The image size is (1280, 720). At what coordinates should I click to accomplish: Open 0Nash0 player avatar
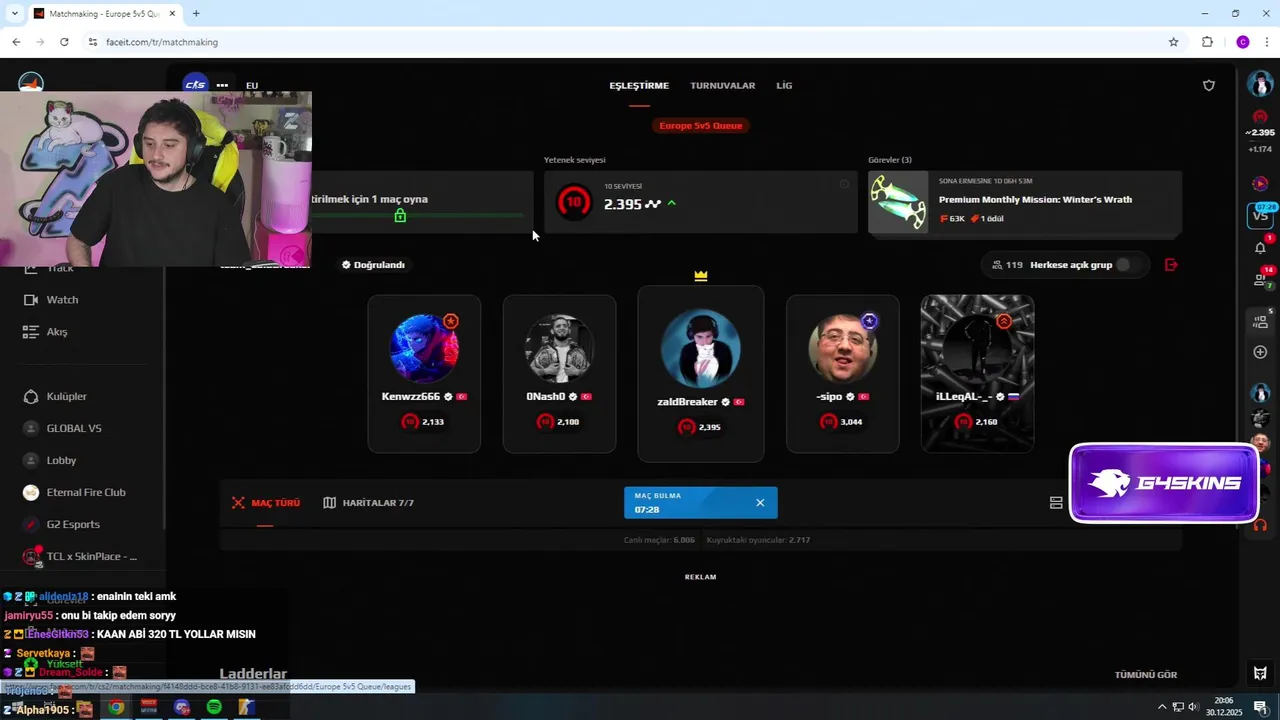559,348
